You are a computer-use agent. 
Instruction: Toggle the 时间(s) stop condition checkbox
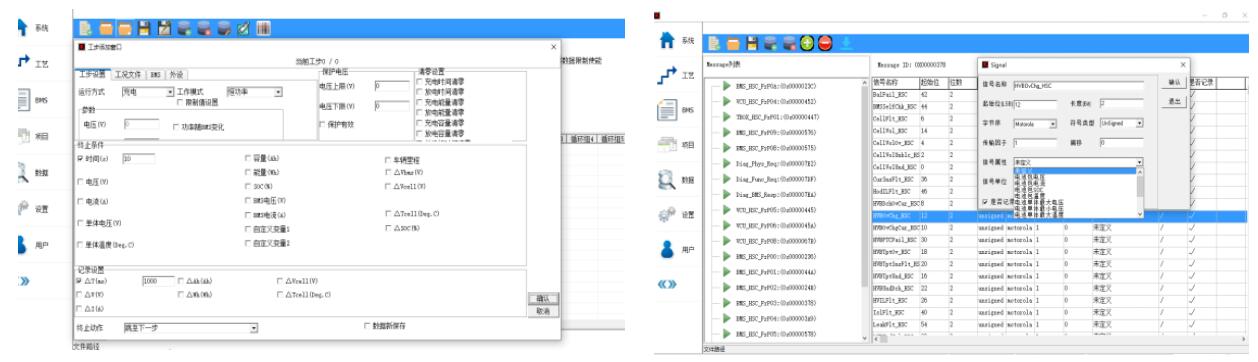(x=81, y=158)
